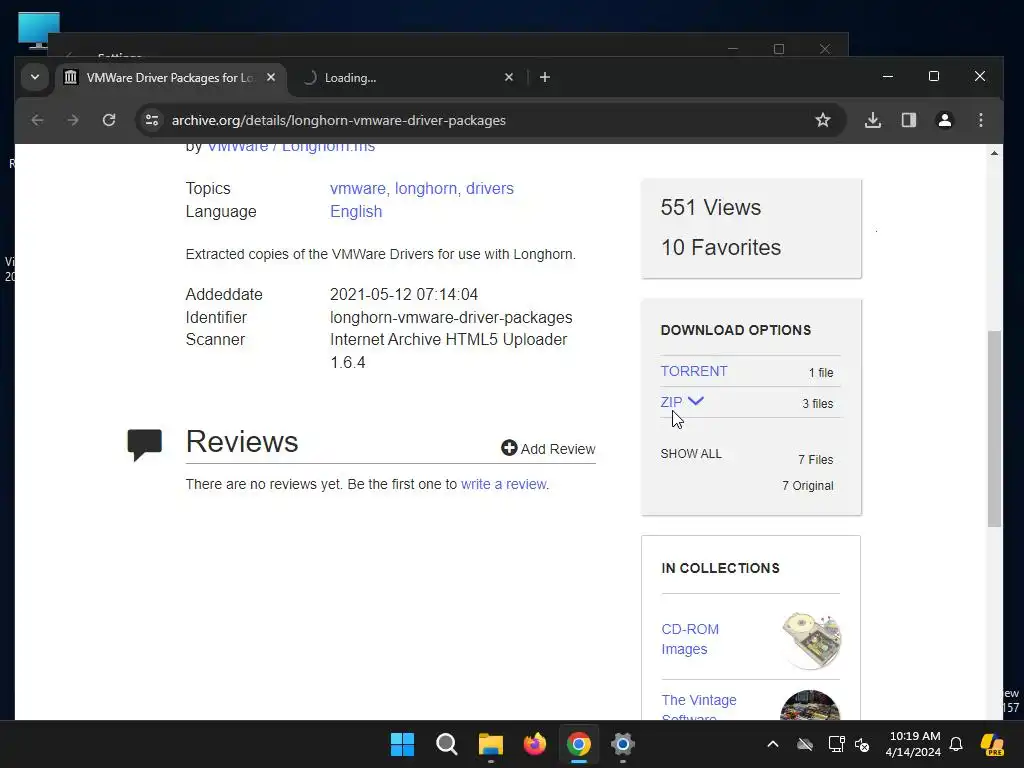Screen dimensions: 1024x768
Task: Open Firefox from the taskbar
Action: (x=535, y=744)
